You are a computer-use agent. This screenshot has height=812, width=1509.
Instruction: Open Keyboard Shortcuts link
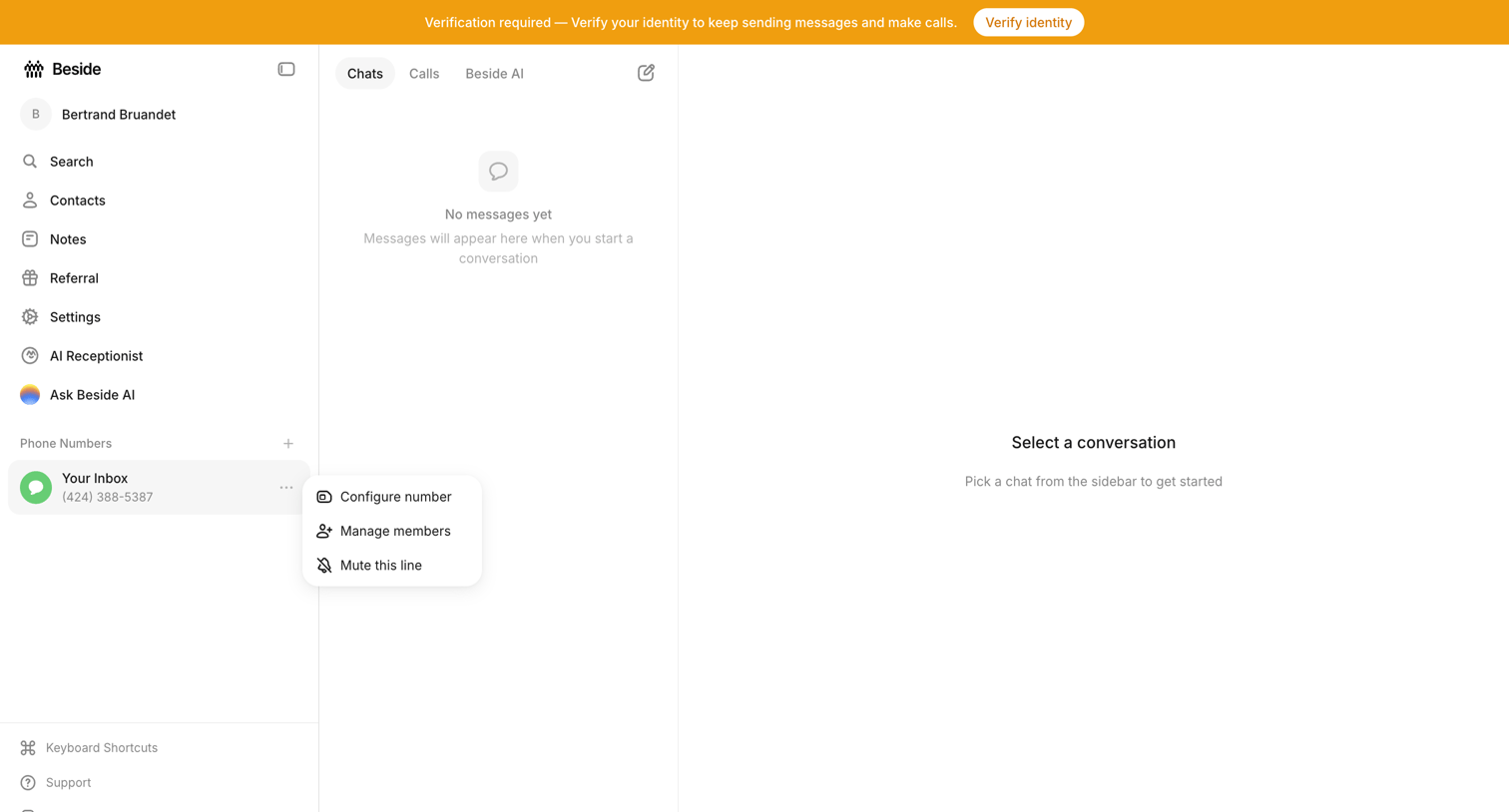[x=102, y=748]
